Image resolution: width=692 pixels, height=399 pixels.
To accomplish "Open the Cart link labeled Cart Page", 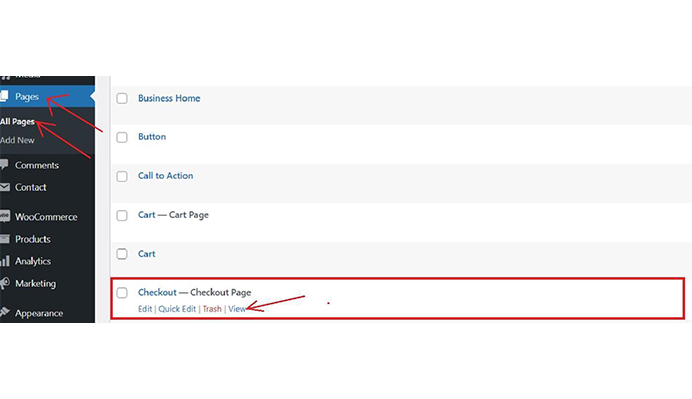I will pyautogui.click(x=147, y=215).
